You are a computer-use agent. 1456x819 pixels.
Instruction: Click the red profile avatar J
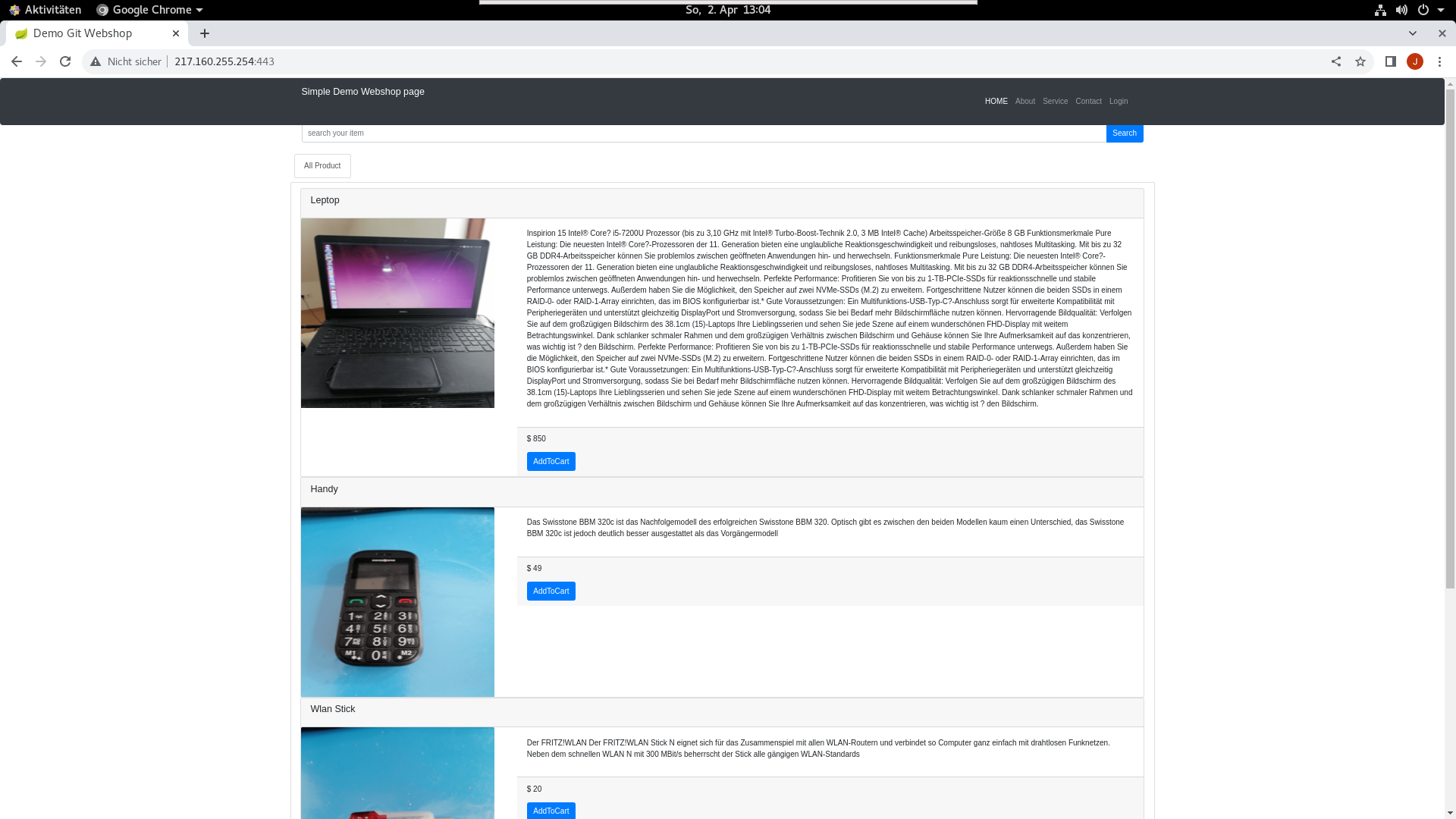pos(1415,61)
